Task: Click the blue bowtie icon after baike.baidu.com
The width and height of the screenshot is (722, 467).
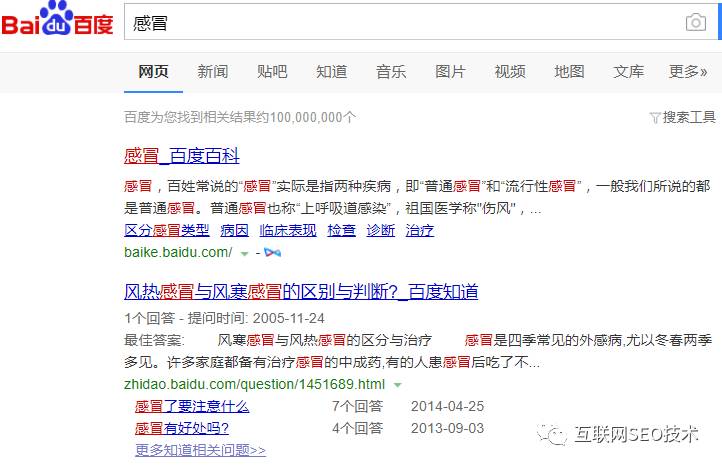Action: [x=273, y=252]
